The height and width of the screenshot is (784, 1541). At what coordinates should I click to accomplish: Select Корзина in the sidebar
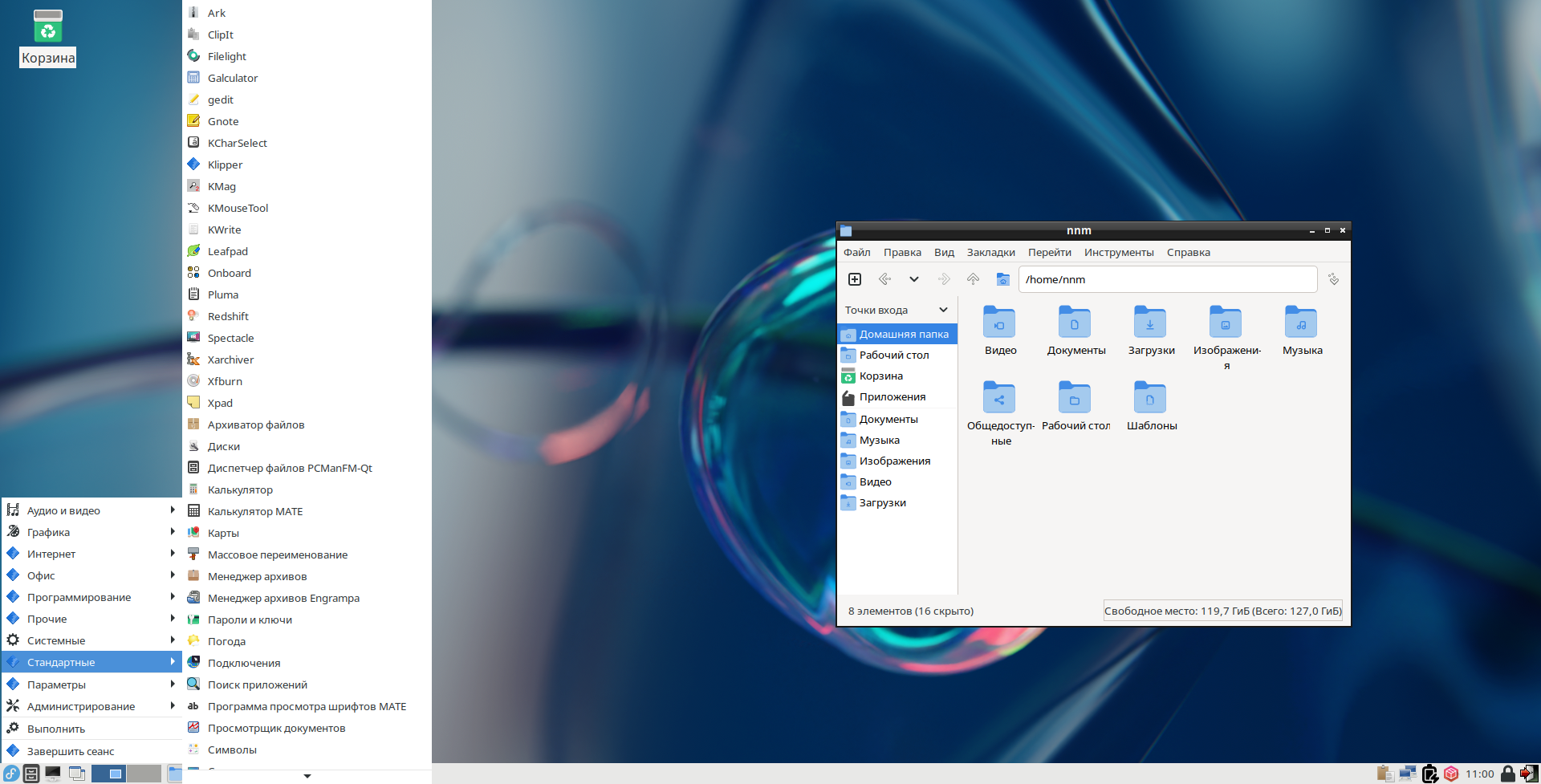click(x=880, y=376)
